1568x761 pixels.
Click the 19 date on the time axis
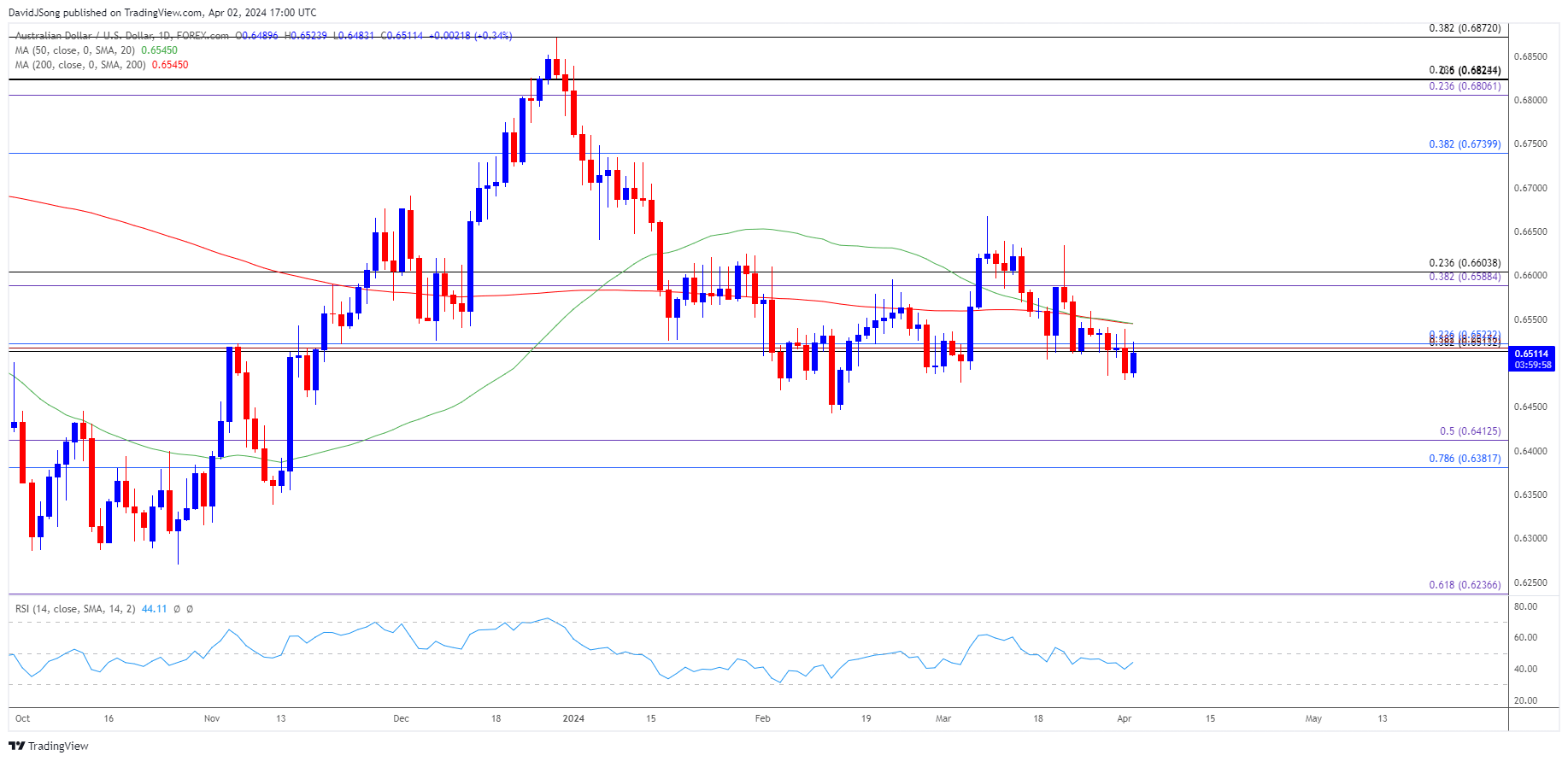(x=866, y=718)
